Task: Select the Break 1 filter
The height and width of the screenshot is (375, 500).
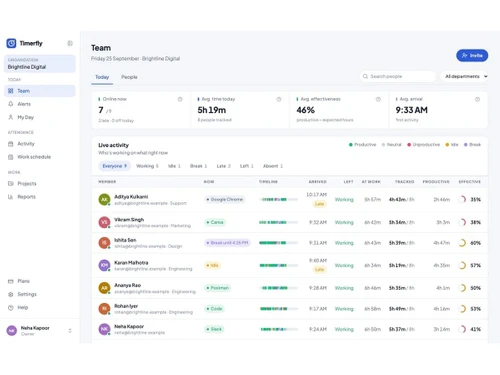Action: point(199,166)
